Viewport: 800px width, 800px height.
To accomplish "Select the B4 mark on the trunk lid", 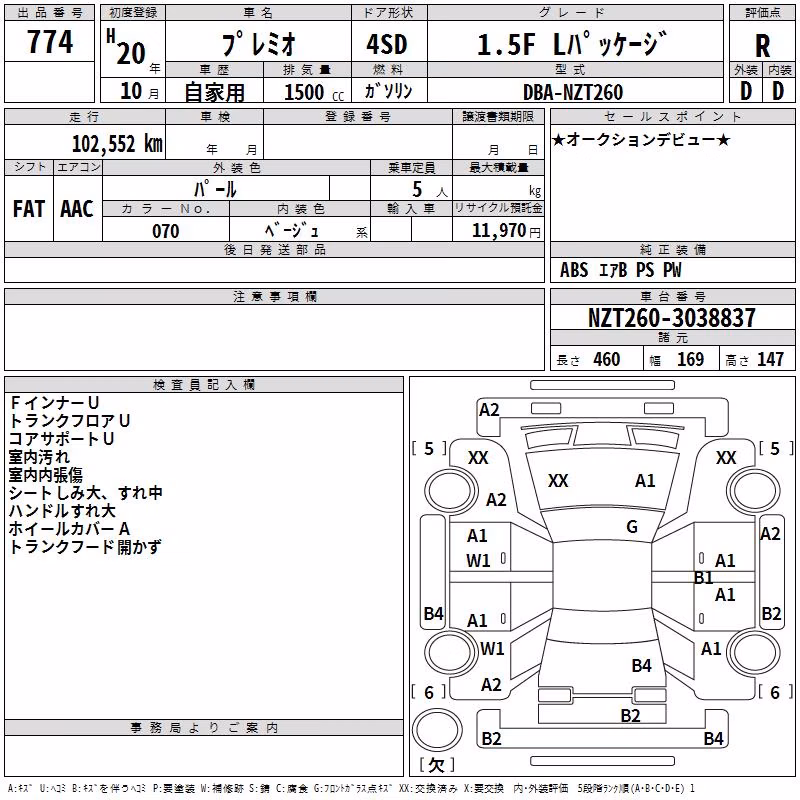I will click(x=641, y=665).
